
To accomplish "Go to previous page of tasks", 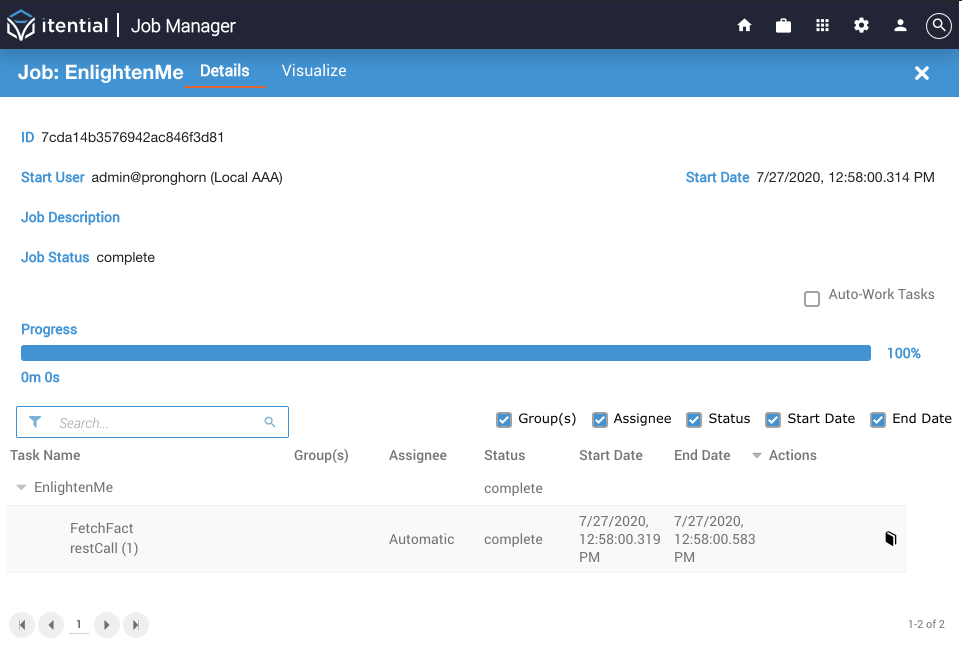I will tap(51, 625).
